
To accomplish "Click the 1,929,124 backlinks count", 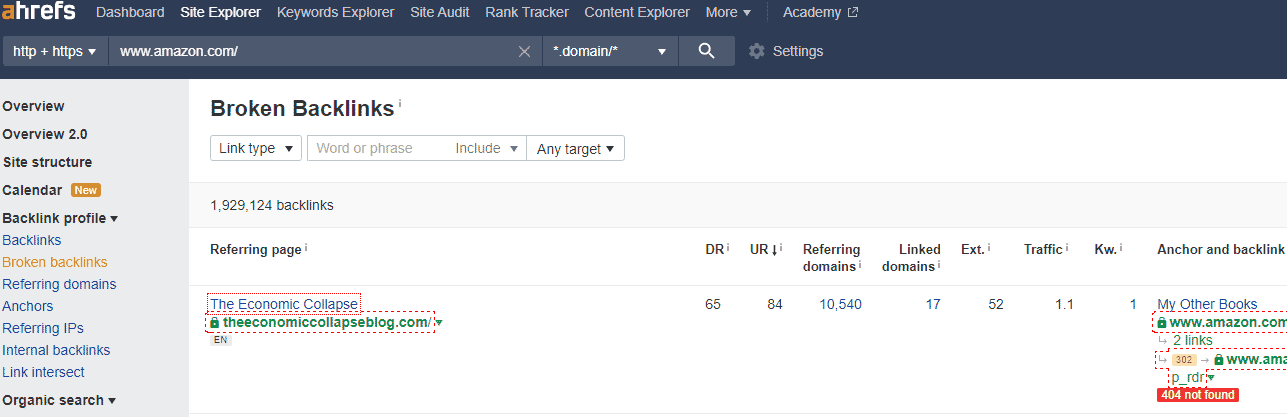I will coord(272,205).
